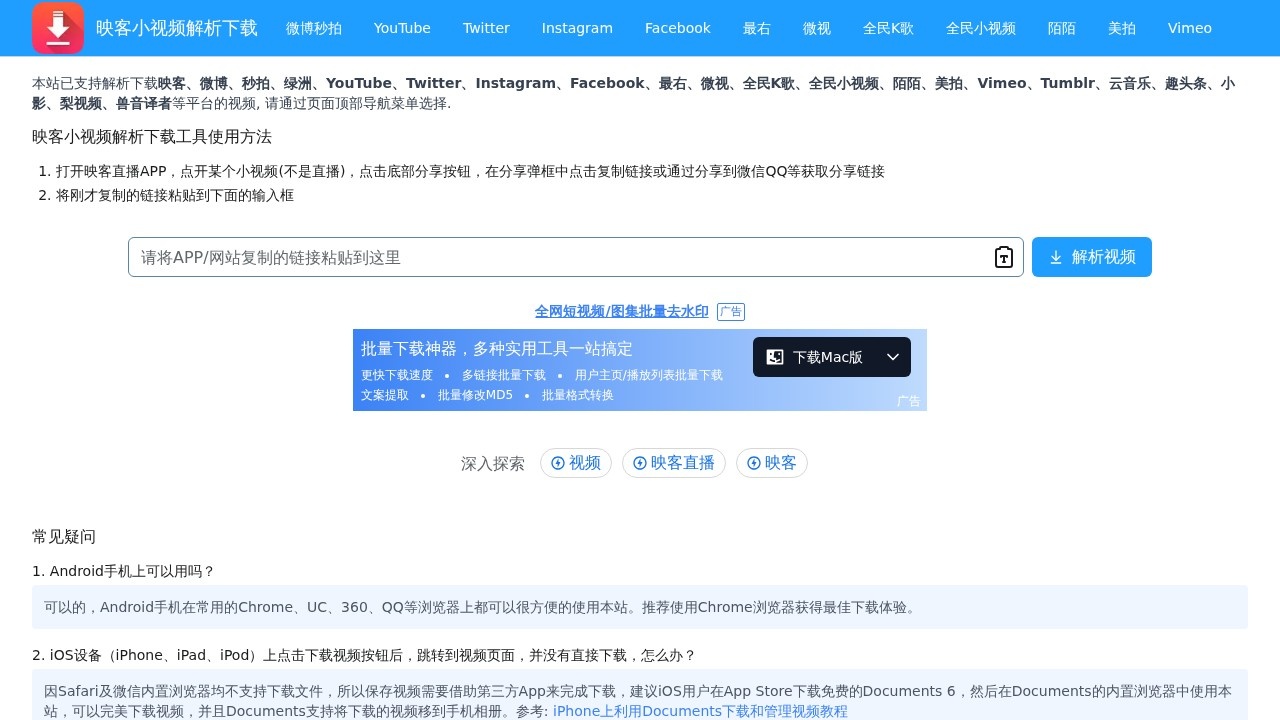The height and width of the screenshot is (720, 1280).
Task: Open the YouTube section in the top nav
Action: (x=401, y=28)
